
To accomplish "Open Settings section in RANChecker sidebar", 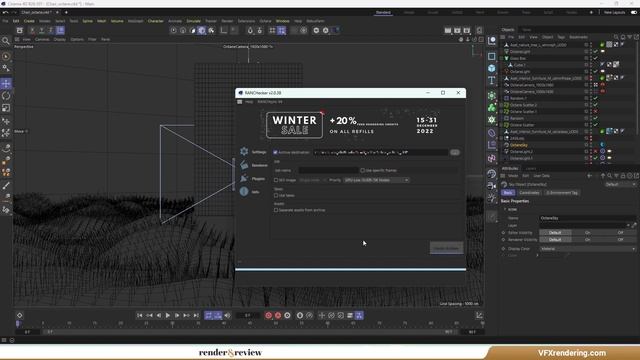I will [x=254, y=152].
